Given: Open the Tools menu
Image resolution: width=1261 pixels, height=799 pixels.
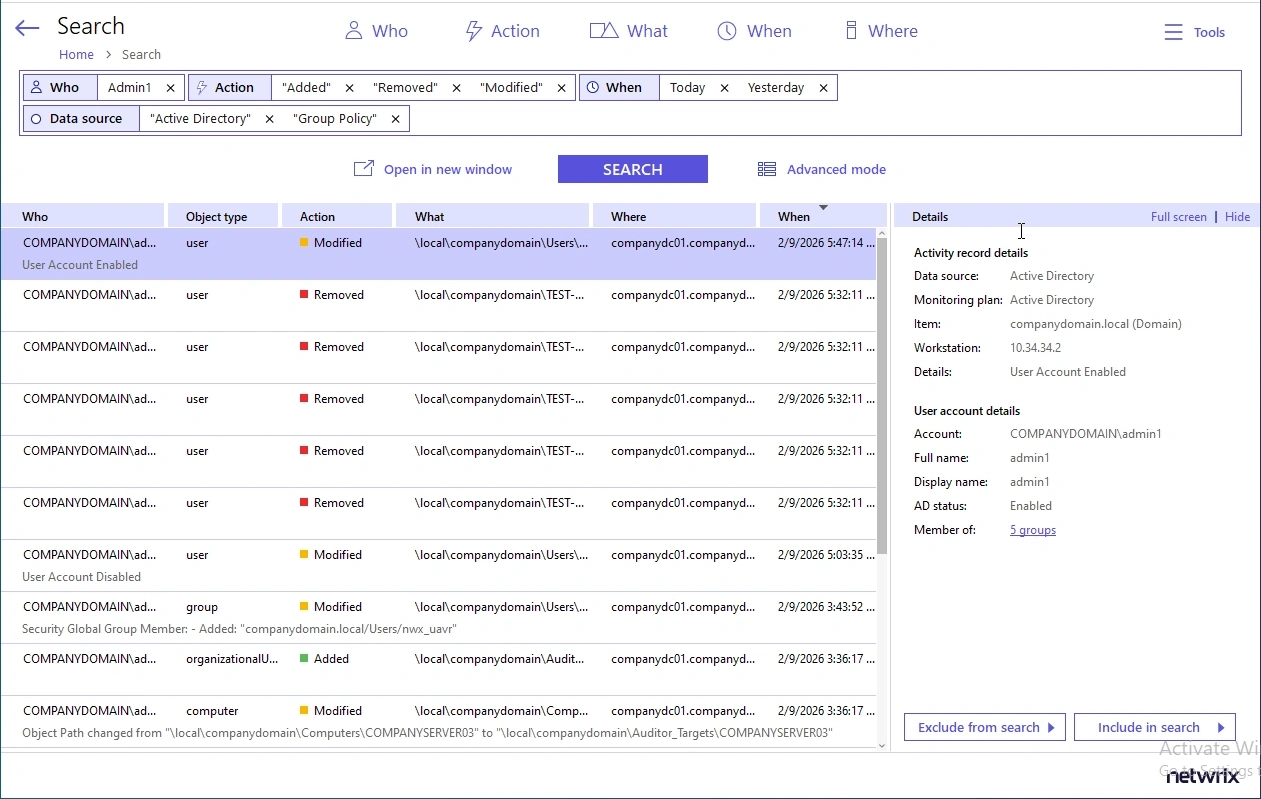Looking at the screenshot, I should point(1194,31).
